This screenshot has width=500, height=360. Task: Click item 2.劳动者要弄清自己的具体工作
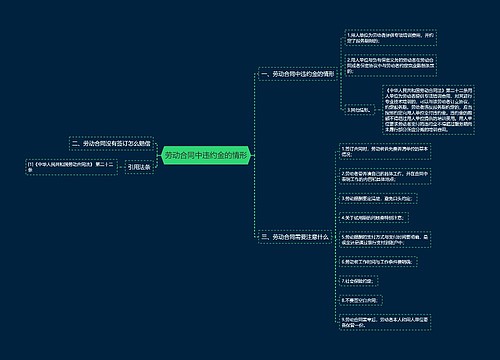[x=385, y=176]
